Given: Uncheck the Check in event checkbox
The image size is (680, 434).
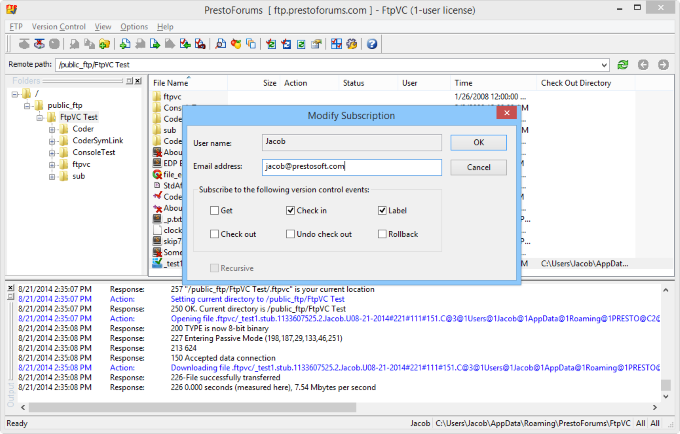Looking at the screenshot, I should point(290,210).
